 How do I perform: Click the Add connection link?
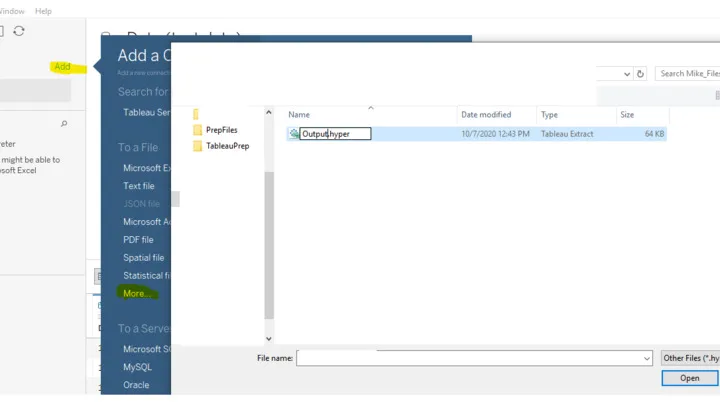click(x=62, y=67)
